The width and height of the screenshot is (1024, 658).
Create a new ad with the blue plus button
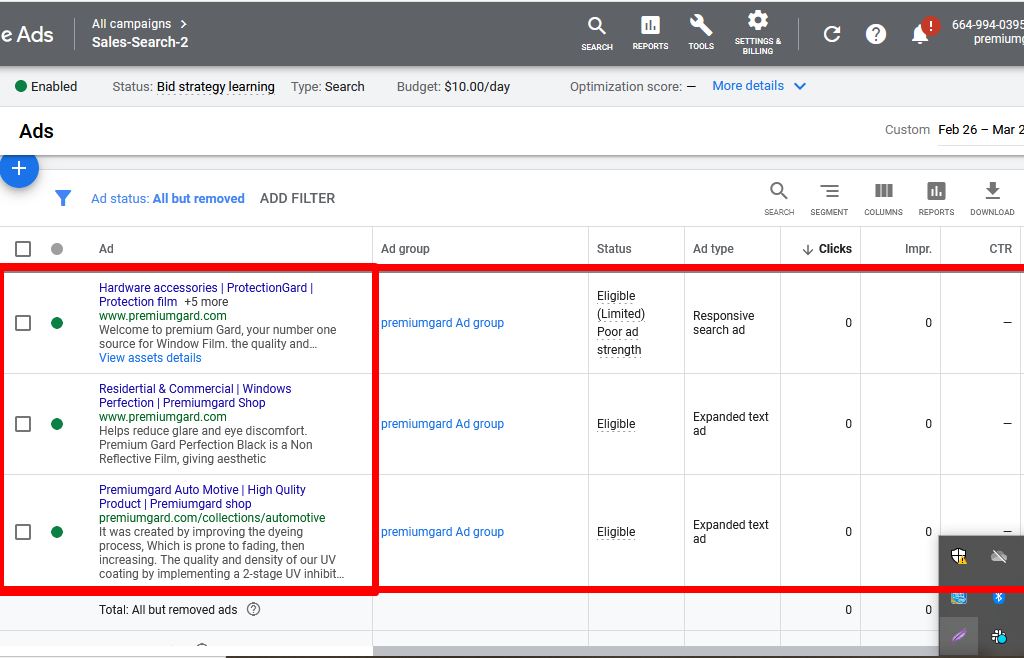(19, 168)
